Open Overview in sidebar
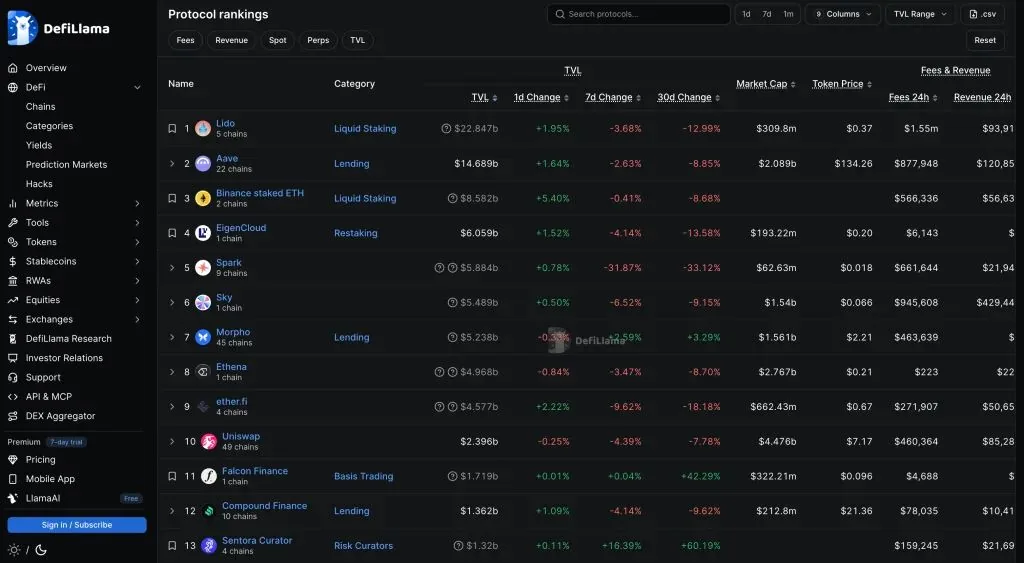 click(46, 68)
